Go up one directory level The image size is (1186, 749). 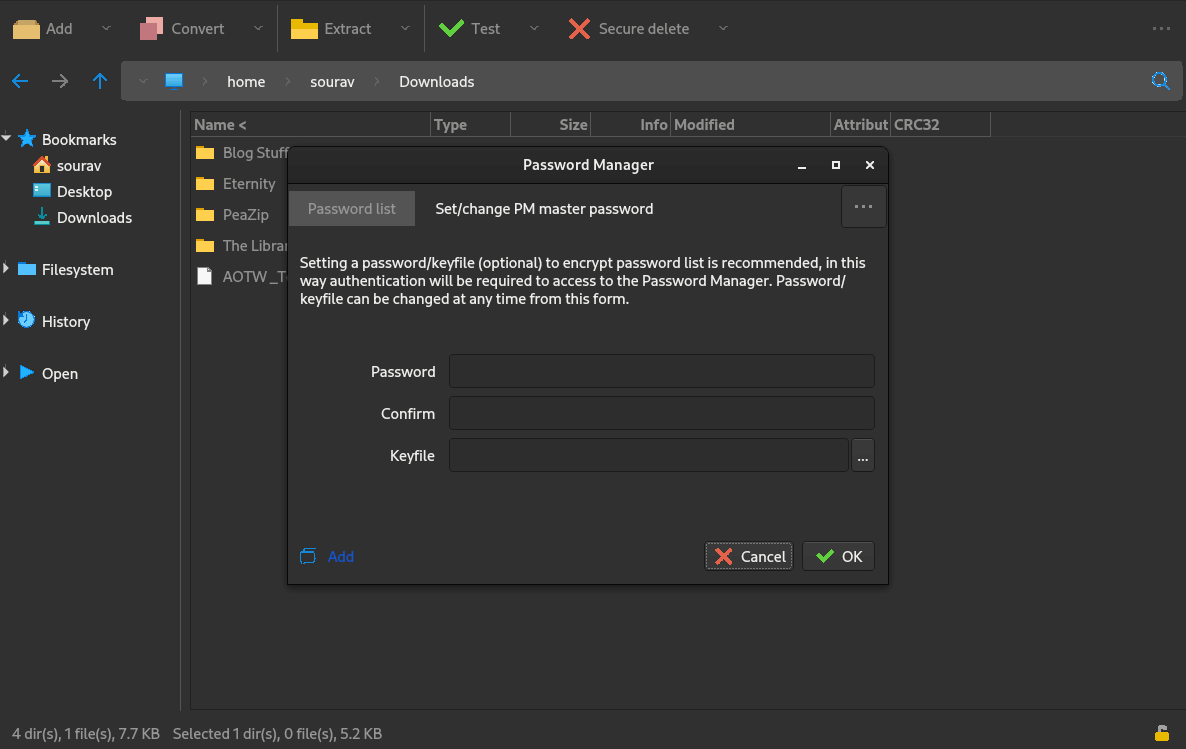pyautogui.click(x=99, y=82)
